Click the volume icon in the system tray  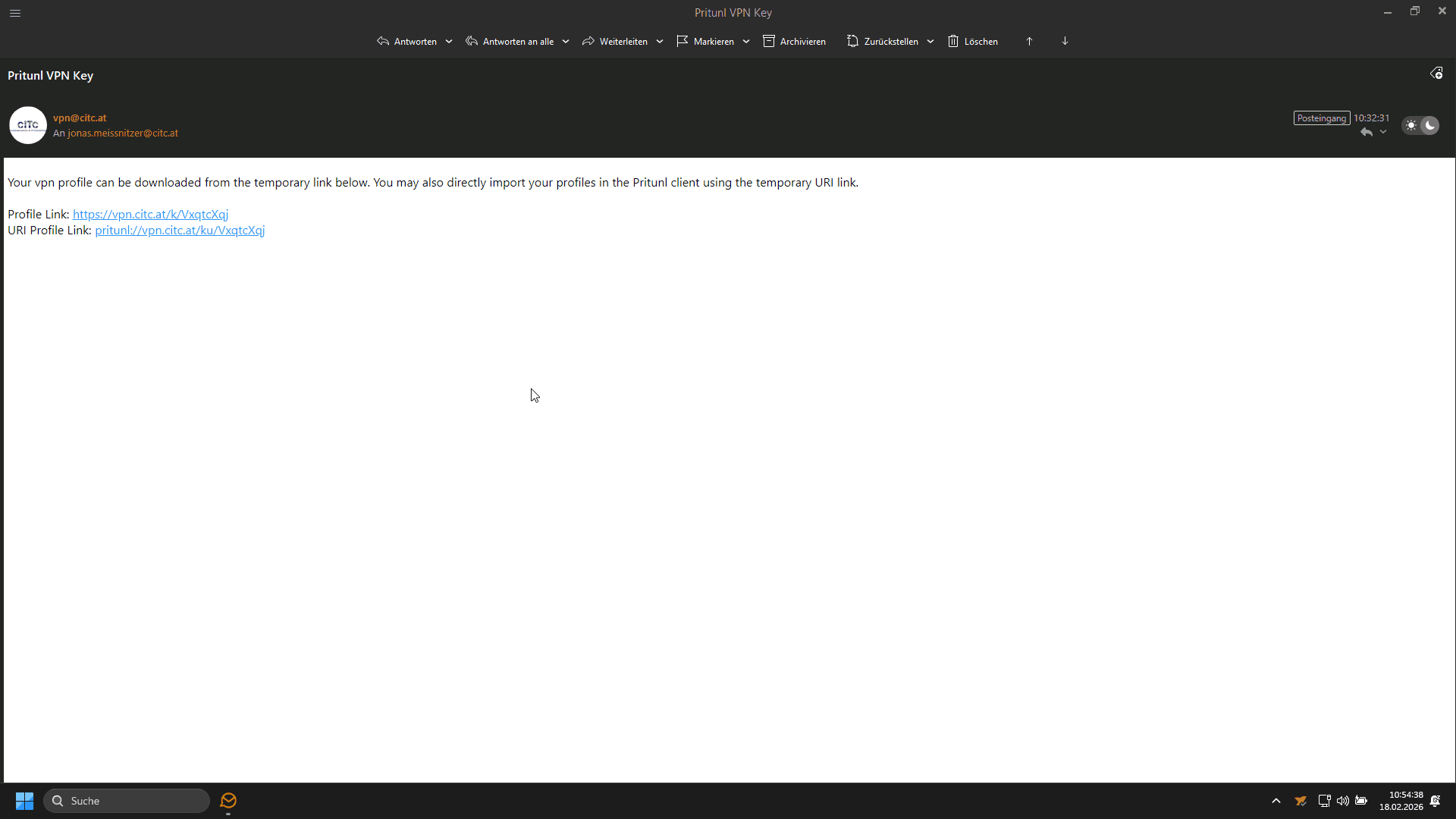pos(1342,800)
